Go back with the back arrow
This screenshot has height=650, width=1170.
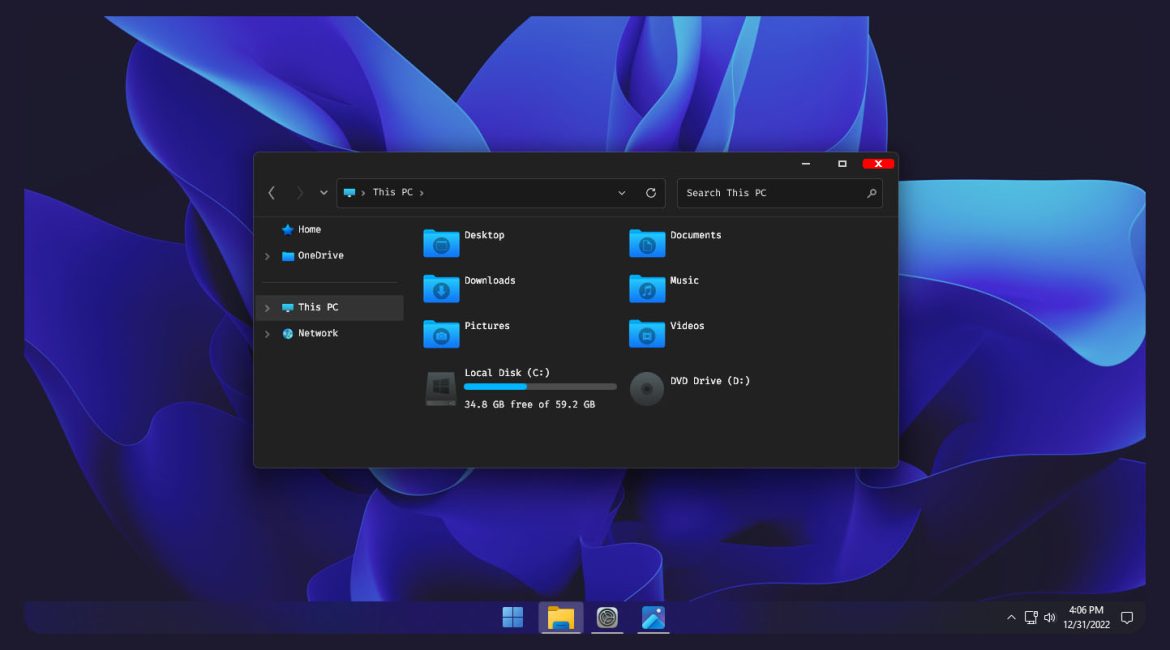272,193
